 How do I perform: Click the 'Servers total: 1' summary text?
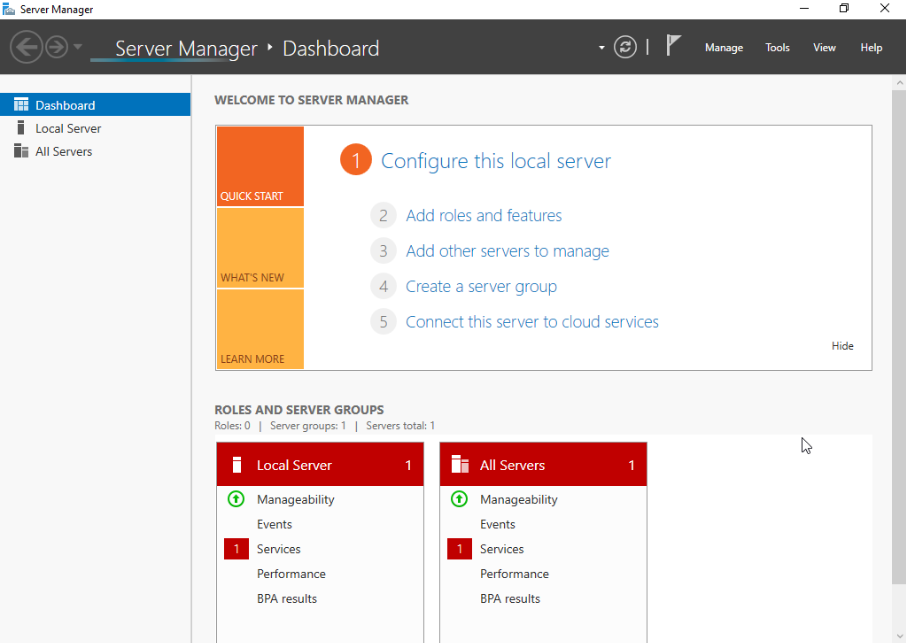click(x=400, y=426)
